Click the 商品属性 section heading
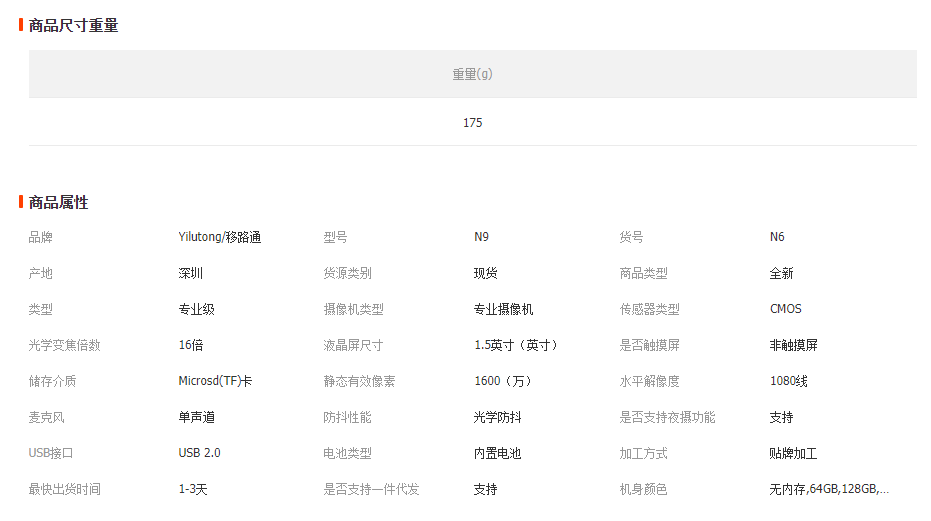The width and height of the screenshot is (931, 521). click(58, 202)
